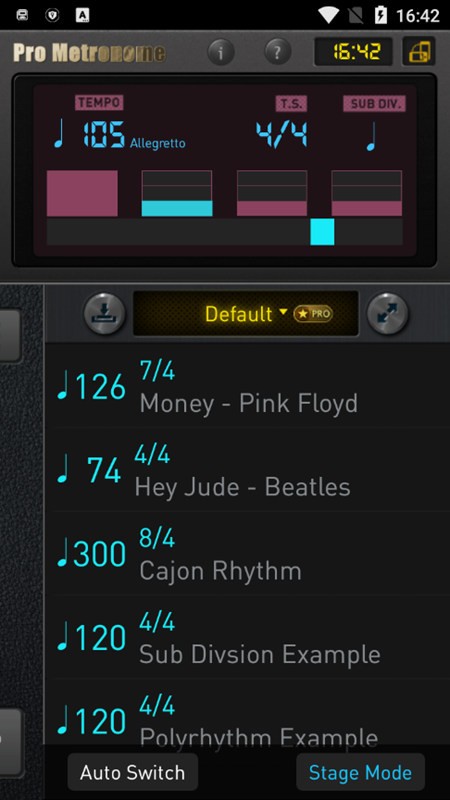
Task: Tap the info (i) icon
Action: [x=220, y=52]
